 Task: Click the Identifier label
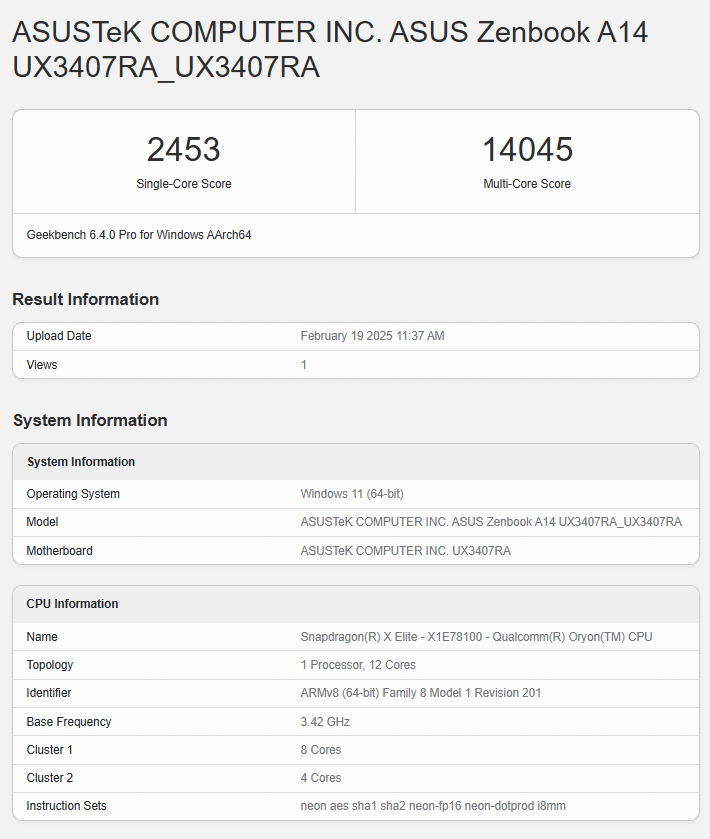pos(49,693)
